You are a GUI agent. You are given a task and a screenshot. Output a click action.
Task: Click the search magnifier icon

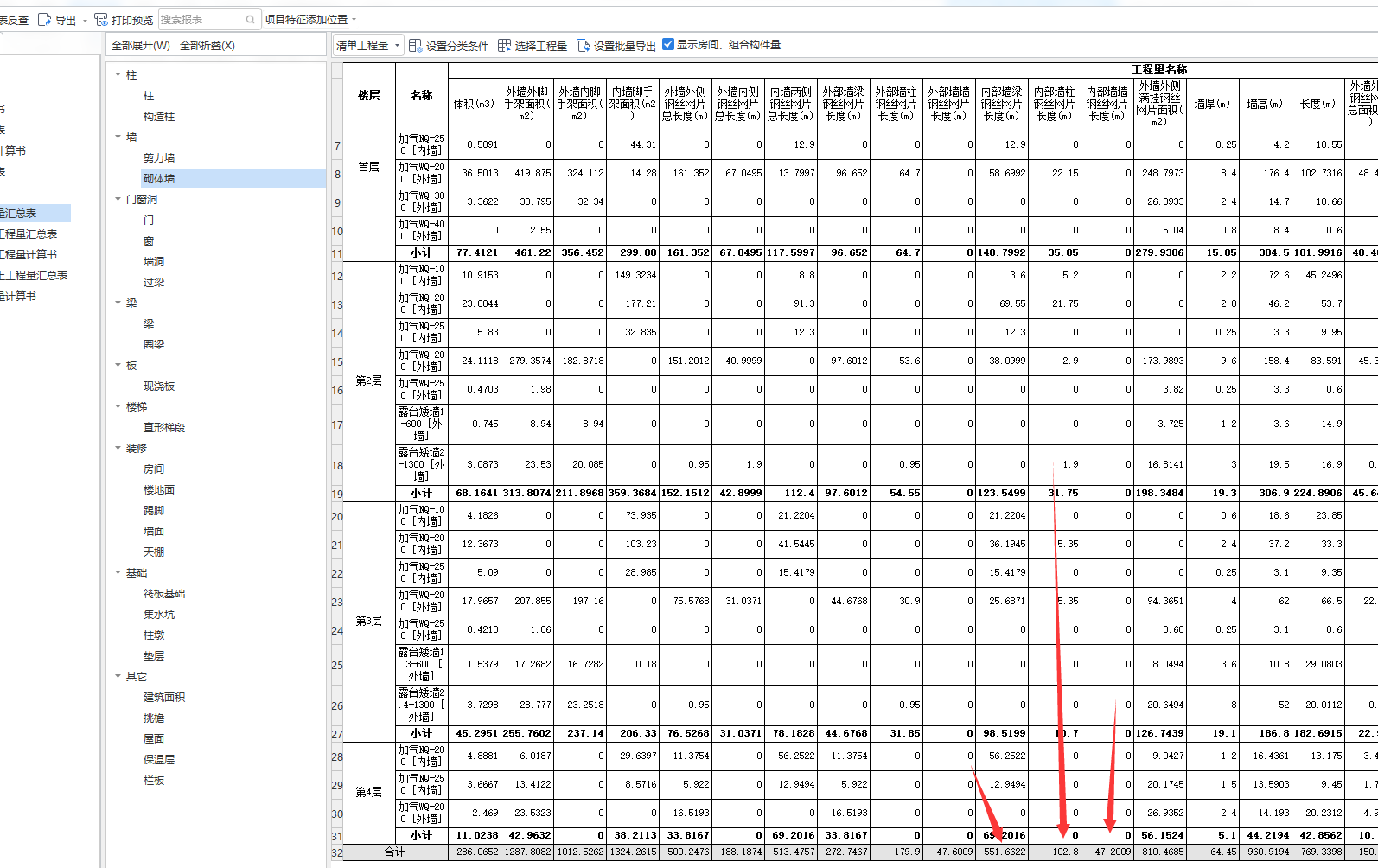tap(251, 19)
